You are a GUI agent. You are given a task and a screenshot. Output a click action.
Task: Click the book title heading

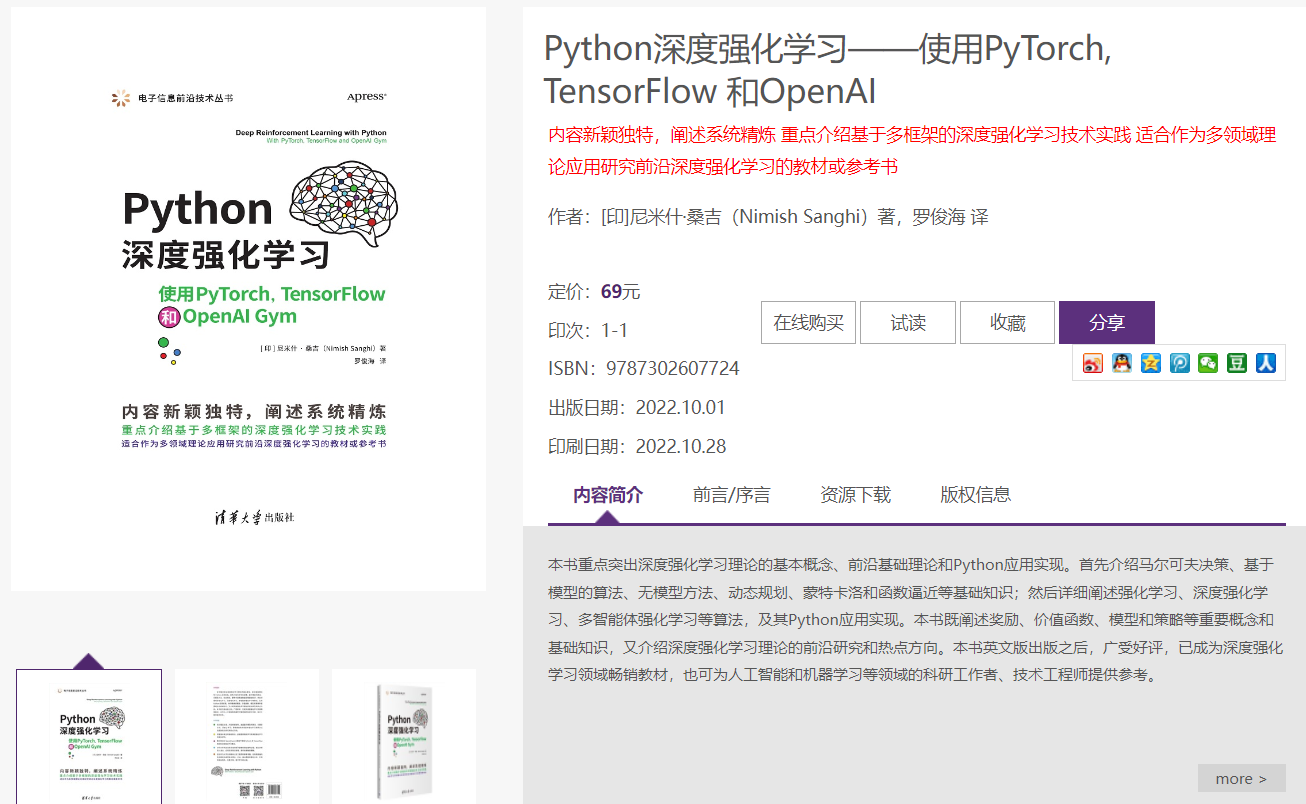[x=828, y=69]
